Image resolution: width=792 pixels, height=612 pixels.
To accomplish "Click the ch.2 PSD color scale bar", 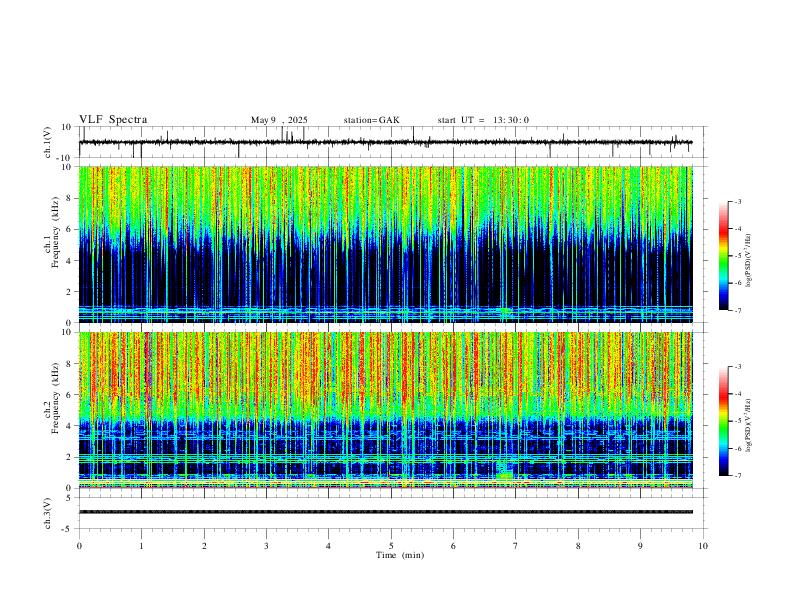I will (724, 421).
